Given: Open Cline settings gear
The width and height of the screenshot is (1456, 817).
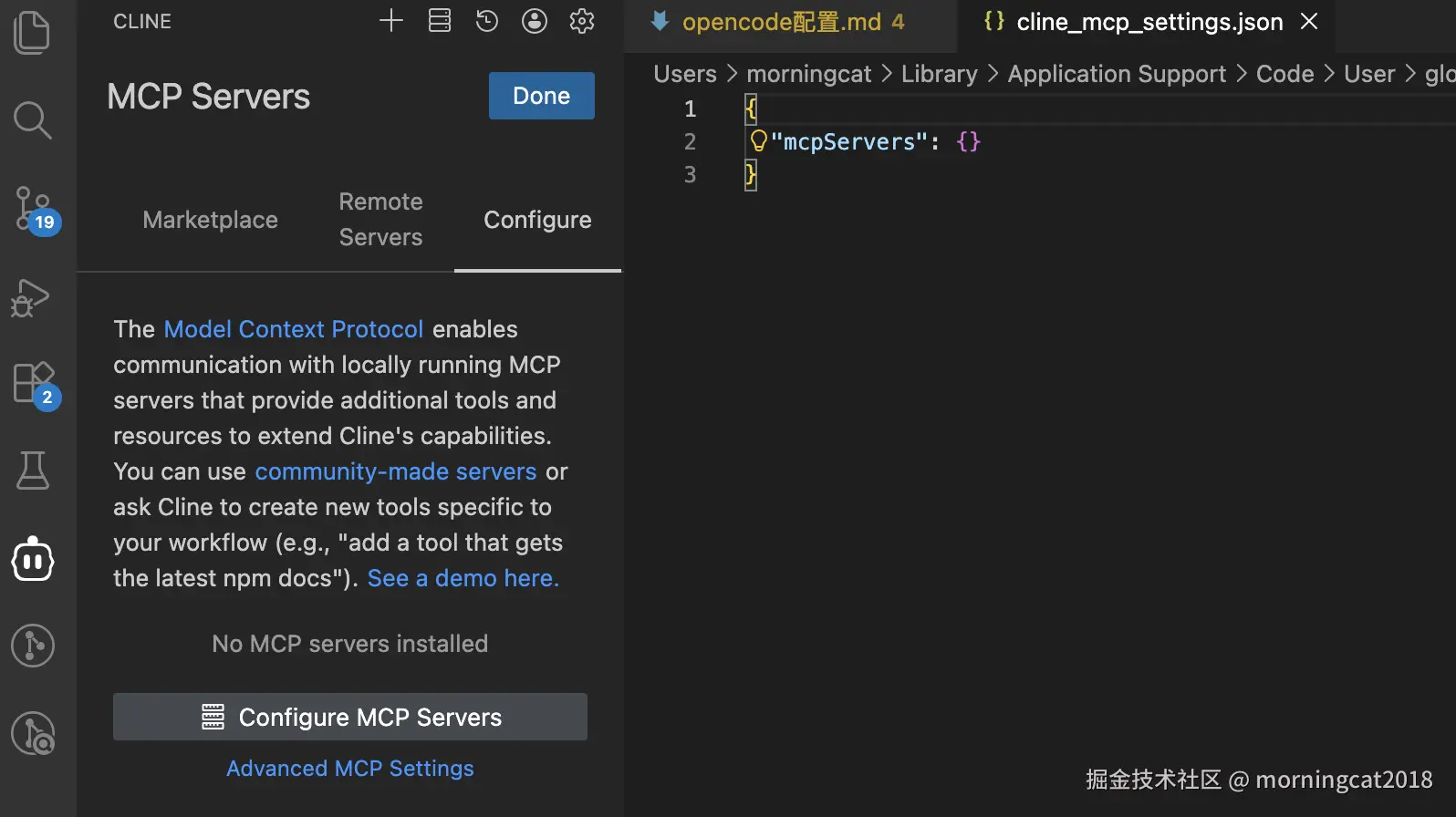Looking at the screenshot, I should 582,21.
